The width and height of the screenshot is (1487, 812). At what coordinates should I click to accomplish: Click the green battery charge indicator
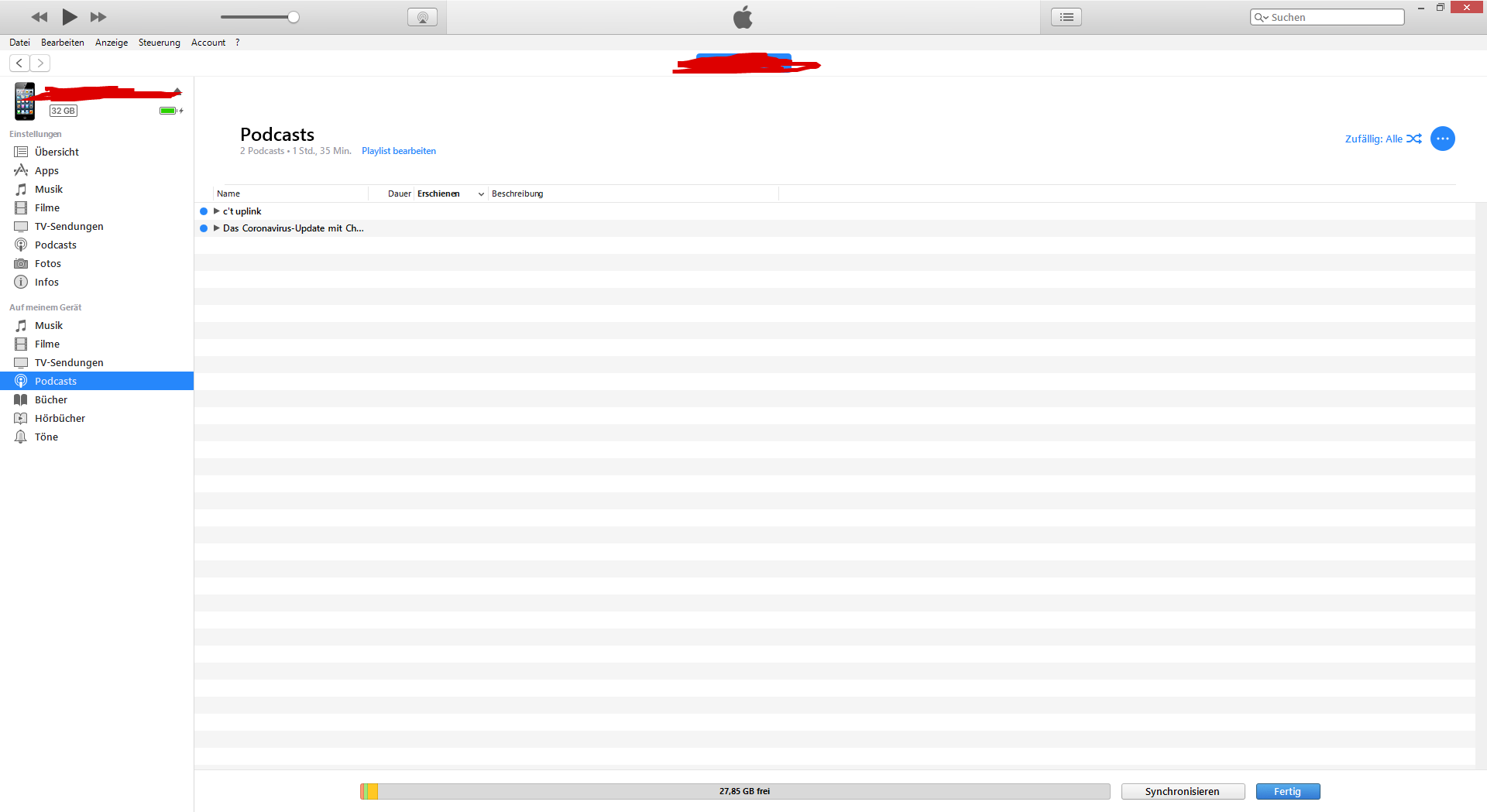click(168, 111)
